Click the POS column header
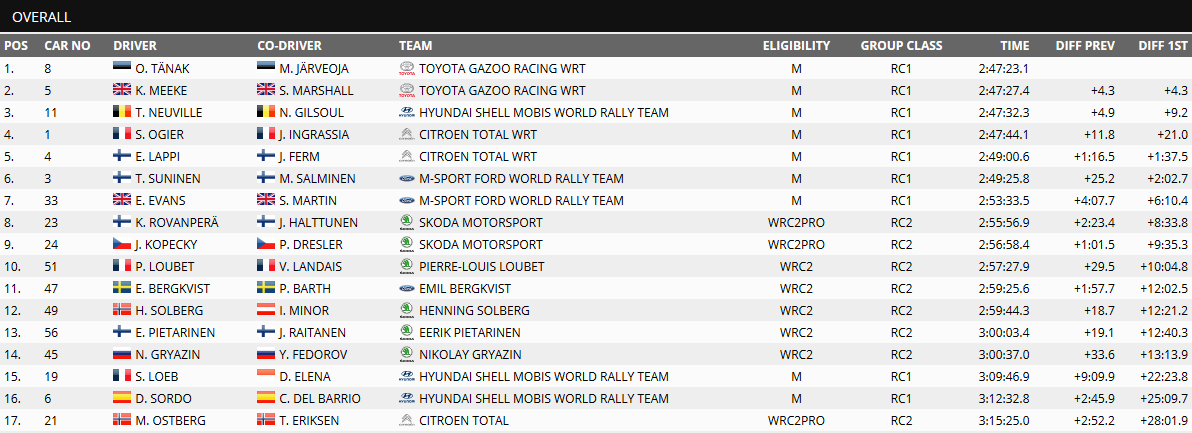 (x=16, y=46)
